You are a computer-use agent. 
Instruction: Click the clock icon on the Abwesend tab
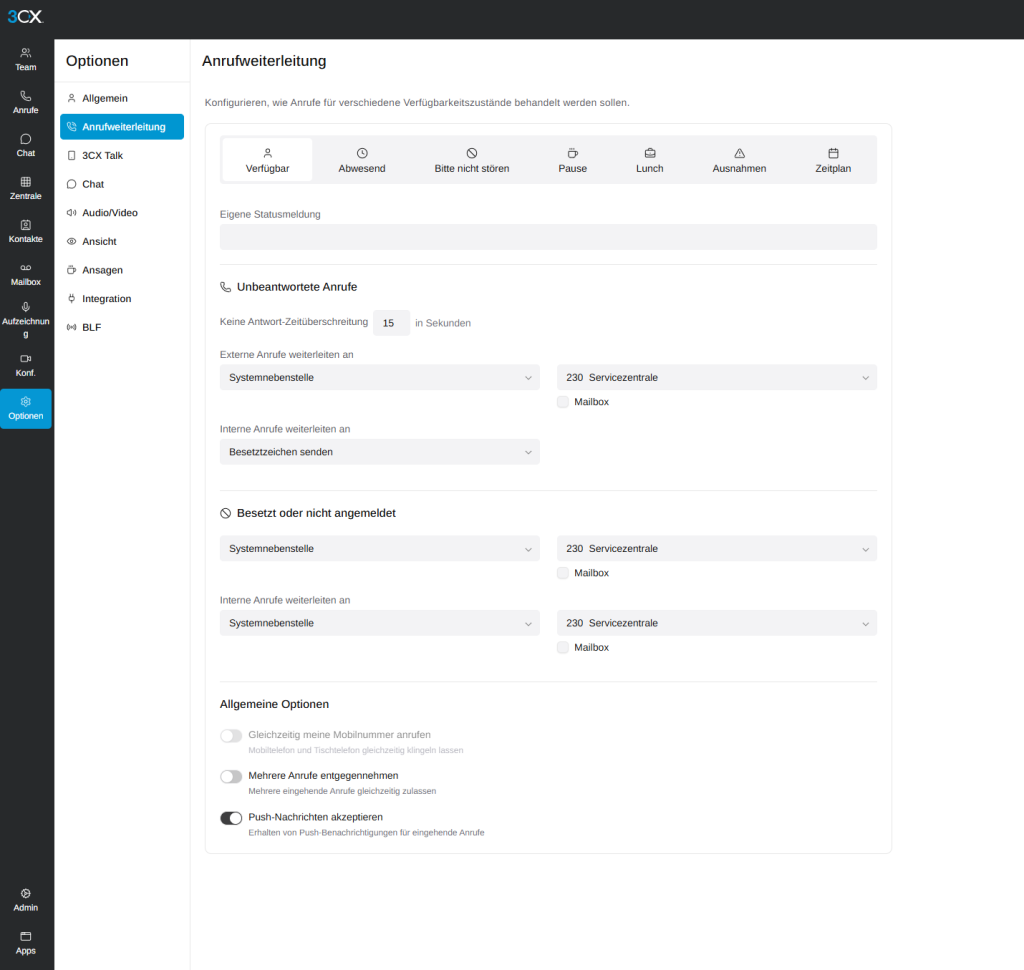point(362,153)
